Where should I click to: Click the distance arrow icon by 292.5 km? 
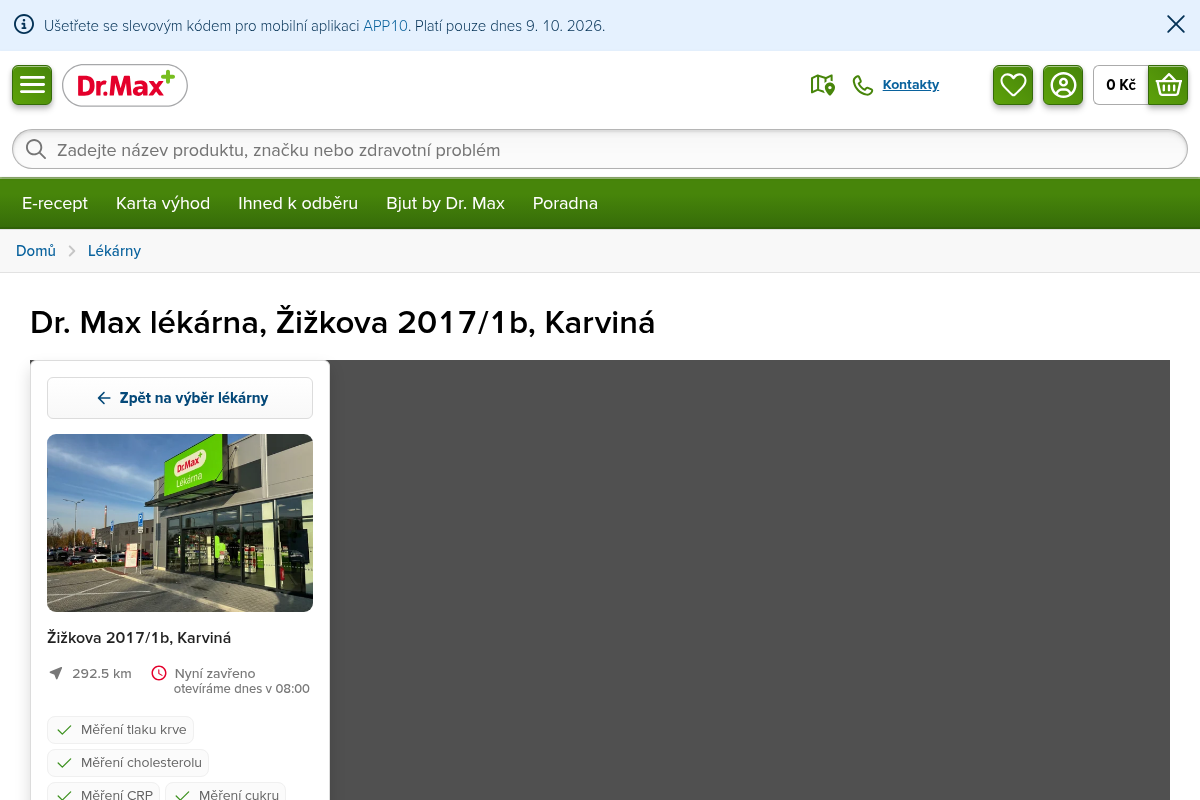point(56,673)
